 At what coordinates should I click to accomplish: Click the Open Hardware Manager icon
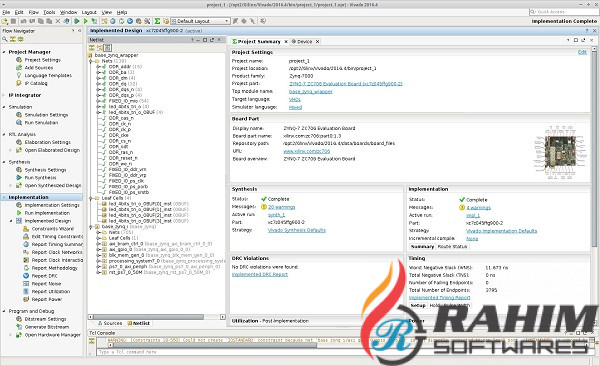click(x=19, y=335)
